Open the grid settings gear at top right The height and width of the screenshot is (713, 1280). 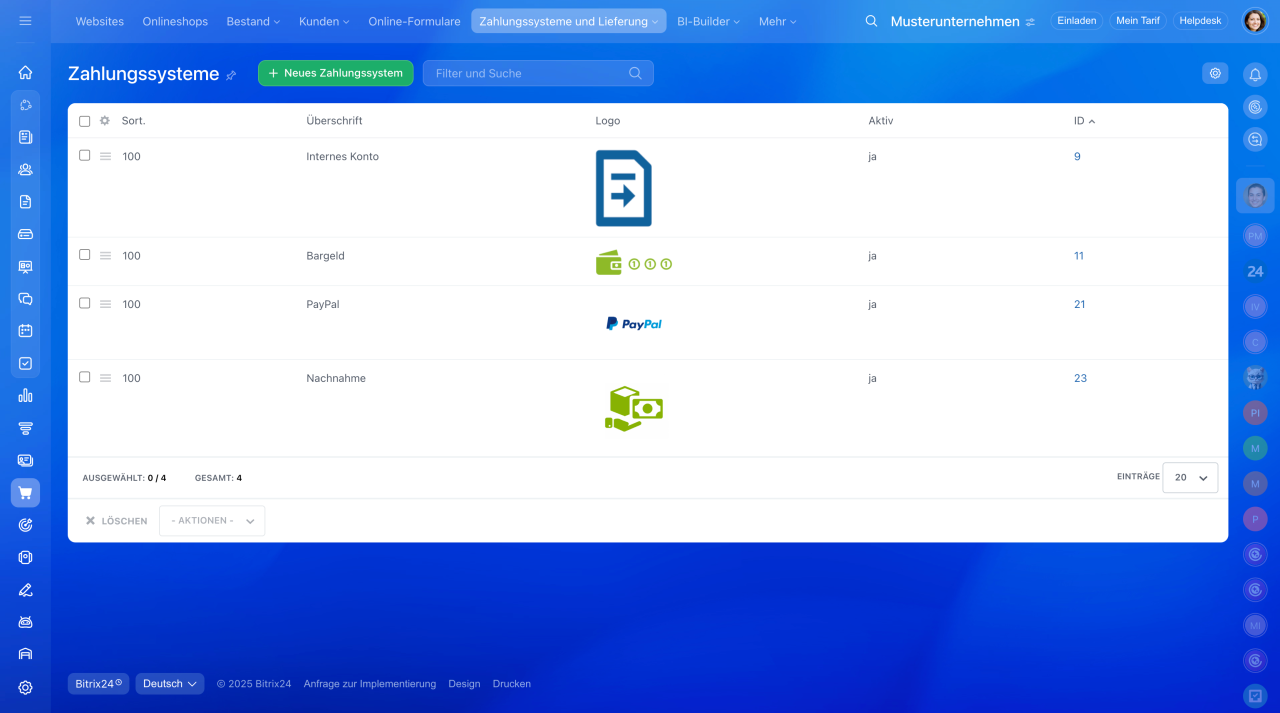coord(1215,73)
